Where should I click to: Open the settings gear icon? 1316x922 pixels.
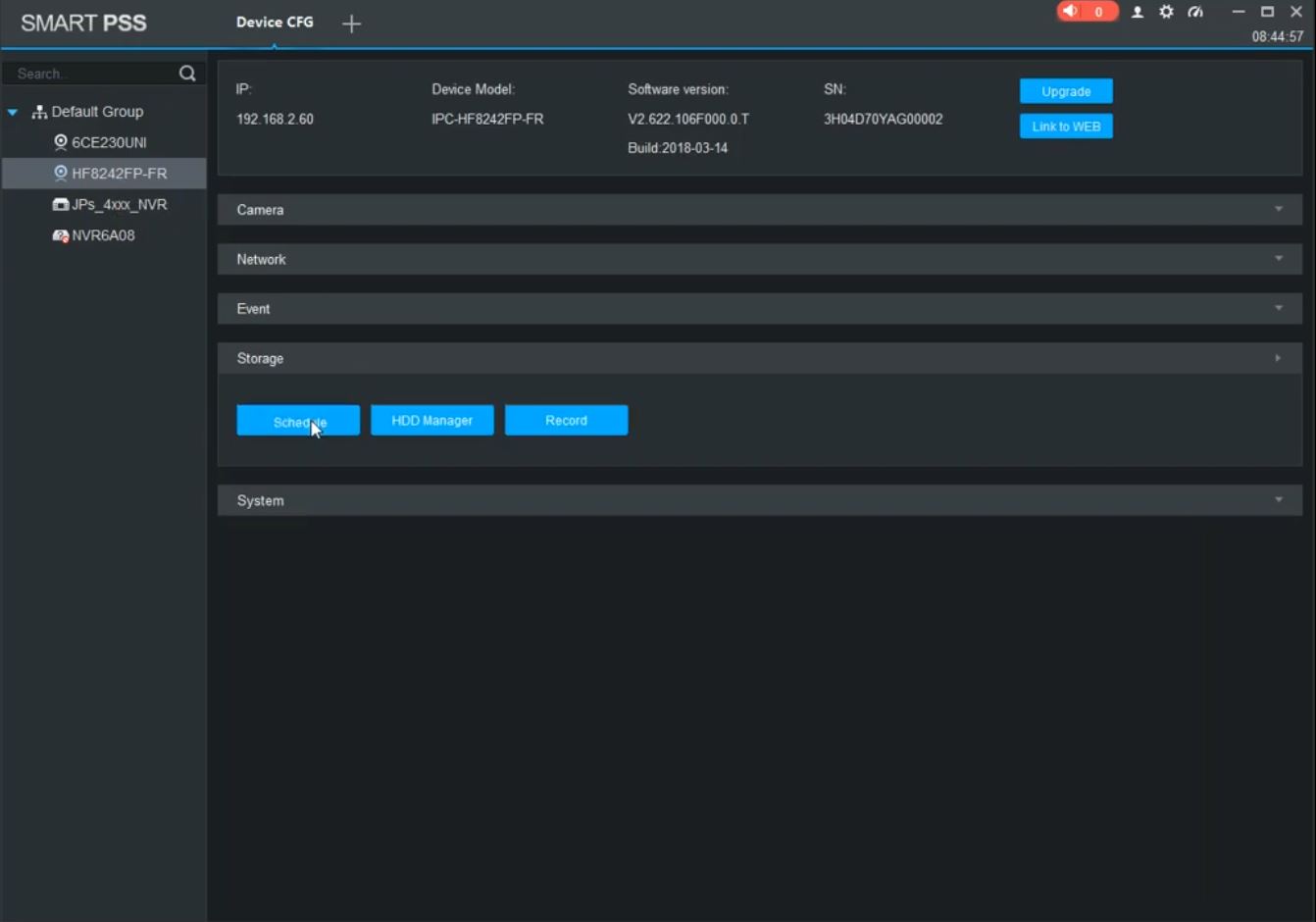[x=1166, y=12]
